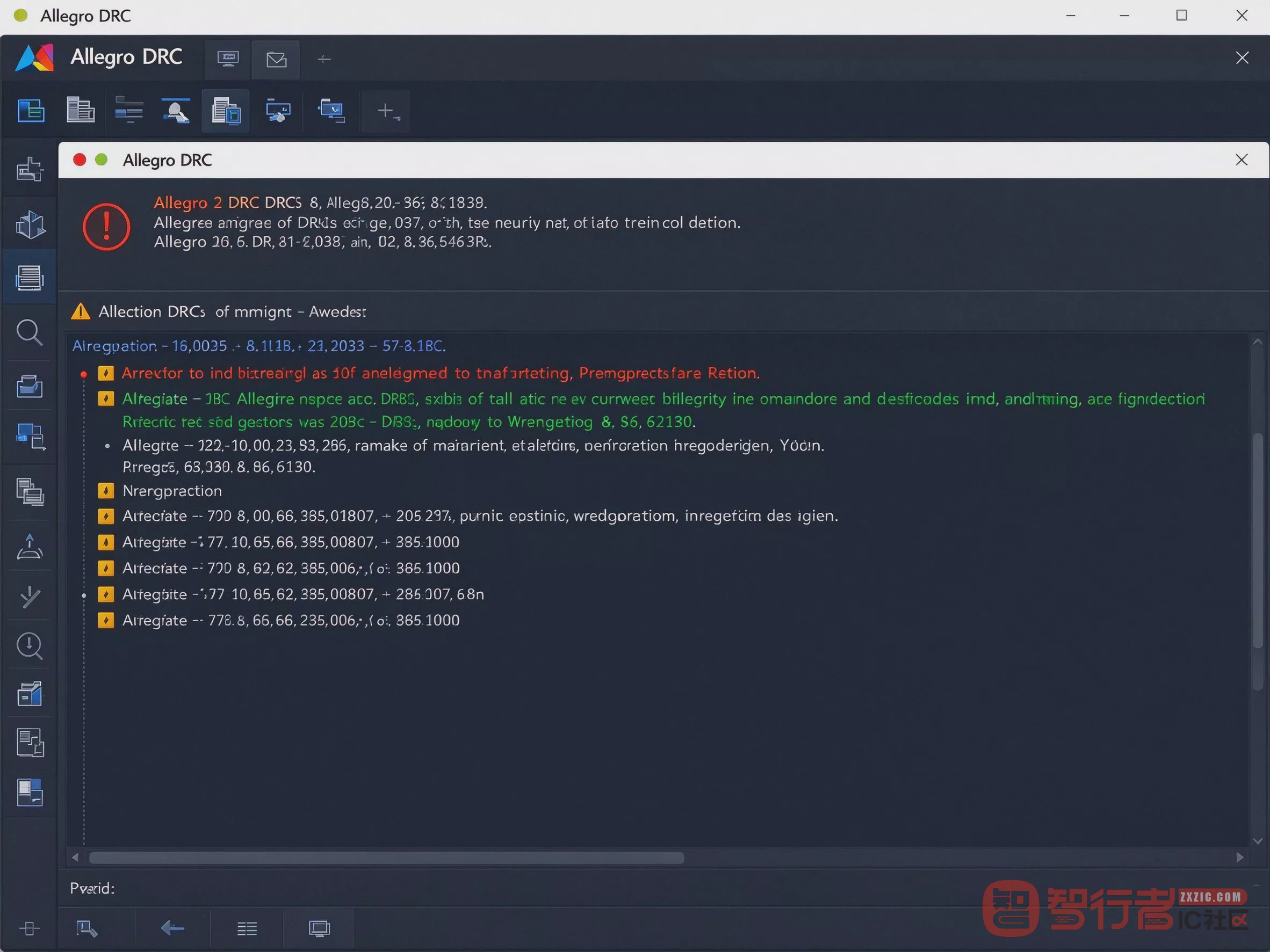Click the 'Pvərid:' field label area

click(92, 889)
